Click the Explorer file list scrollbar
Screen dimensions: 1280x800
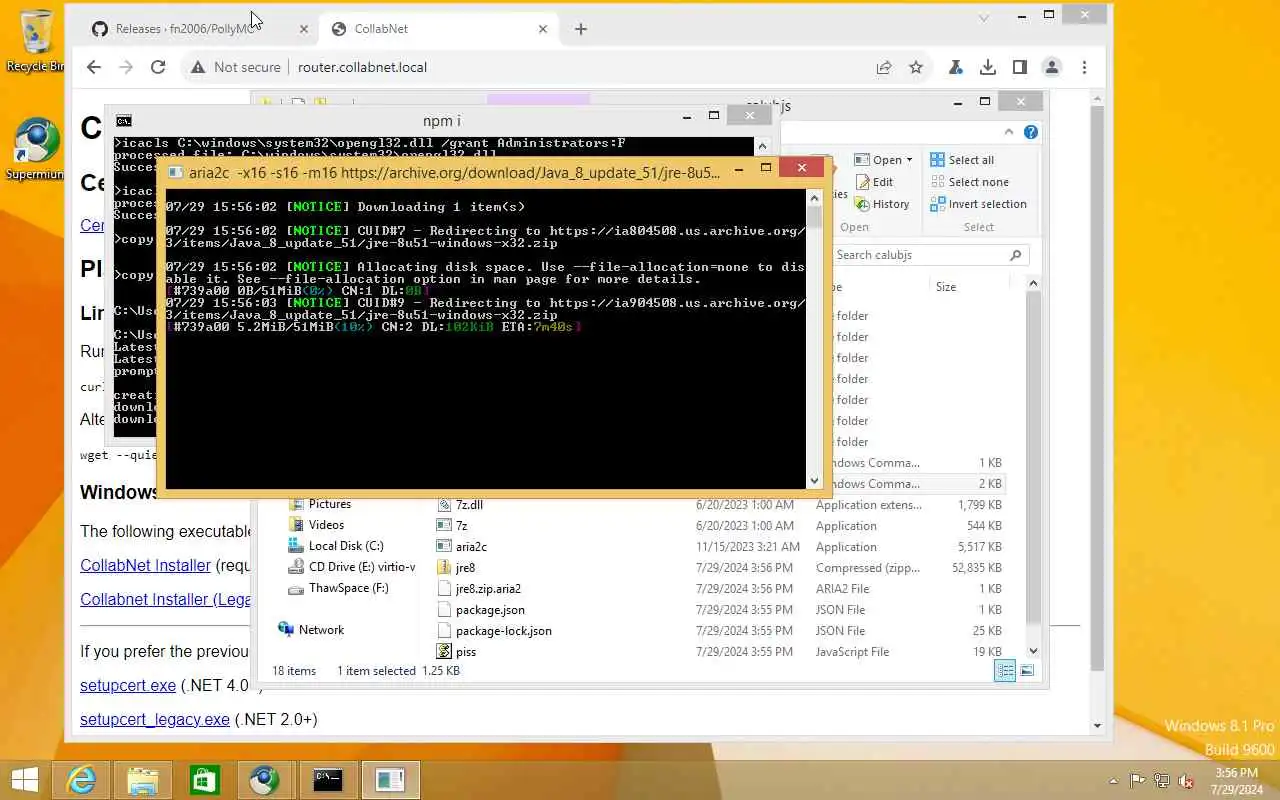pos(1033,467)
